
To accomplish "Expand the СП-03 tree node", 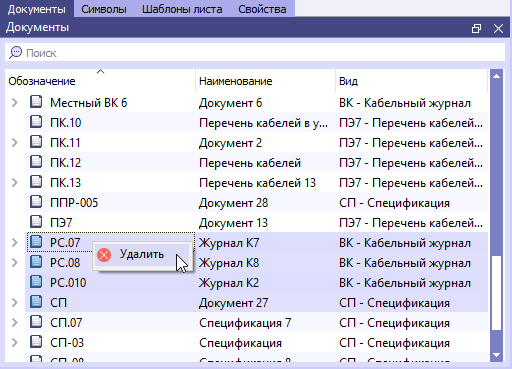I will pos(14,342).
